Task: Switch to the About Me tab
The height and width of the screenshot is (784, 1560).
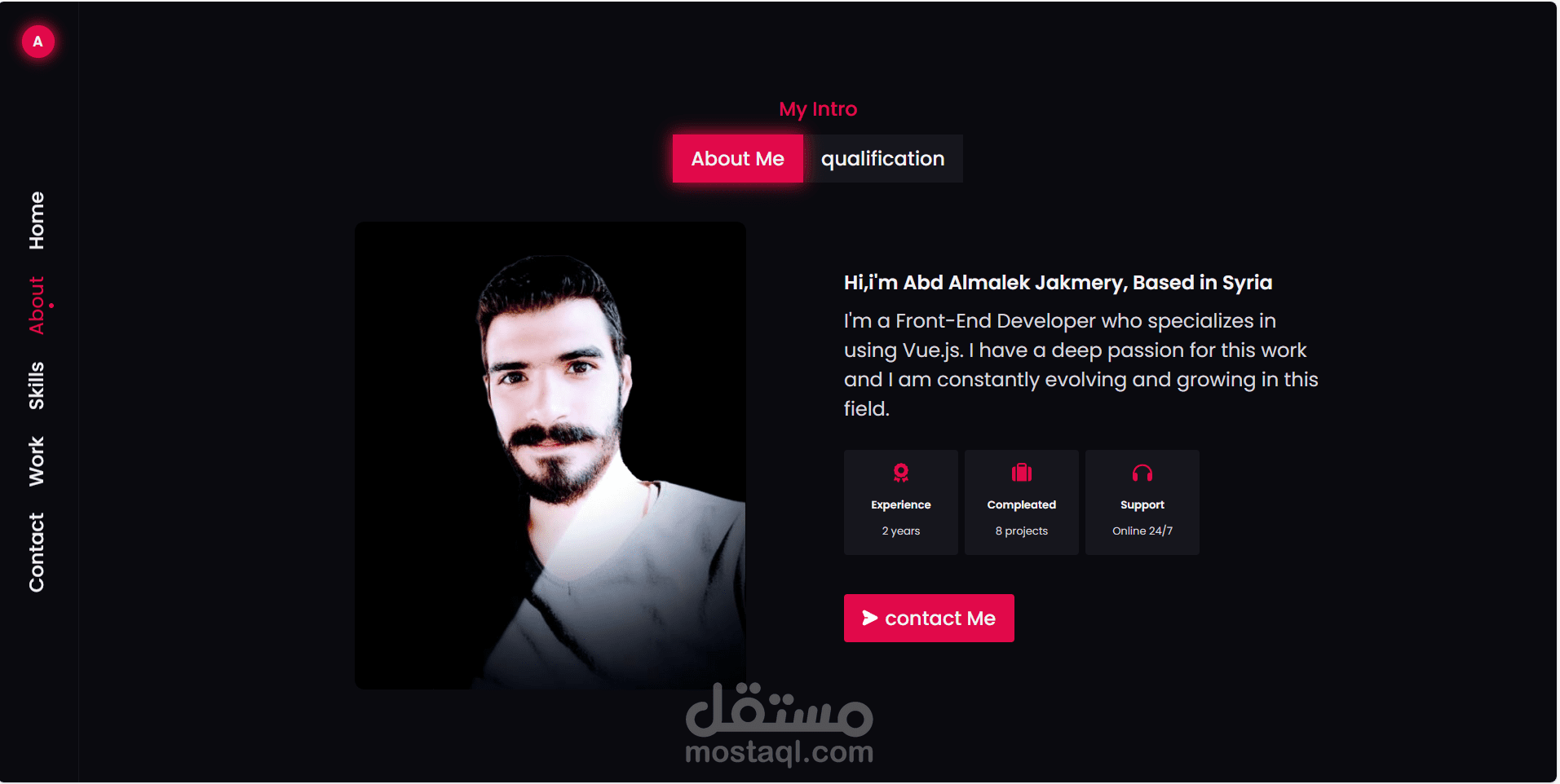Action: tap(738, 158)
